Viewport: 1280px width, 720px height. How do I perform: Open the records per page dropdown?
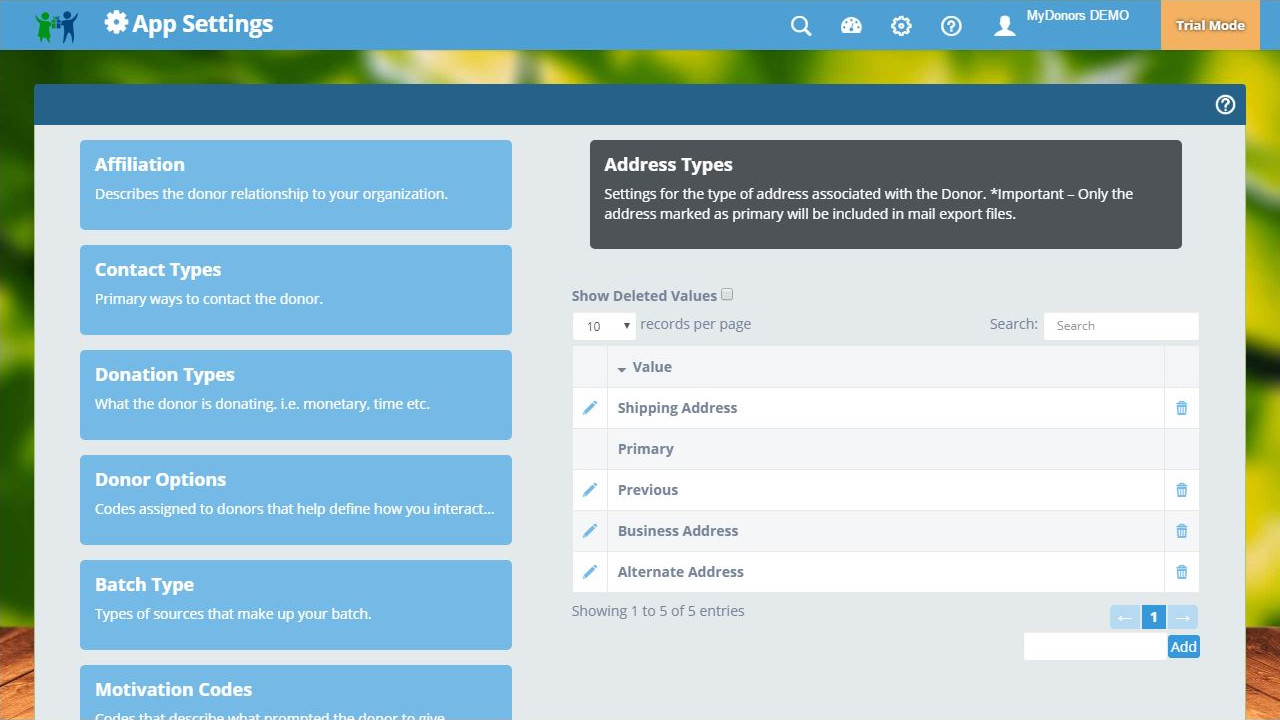[604, 326]
